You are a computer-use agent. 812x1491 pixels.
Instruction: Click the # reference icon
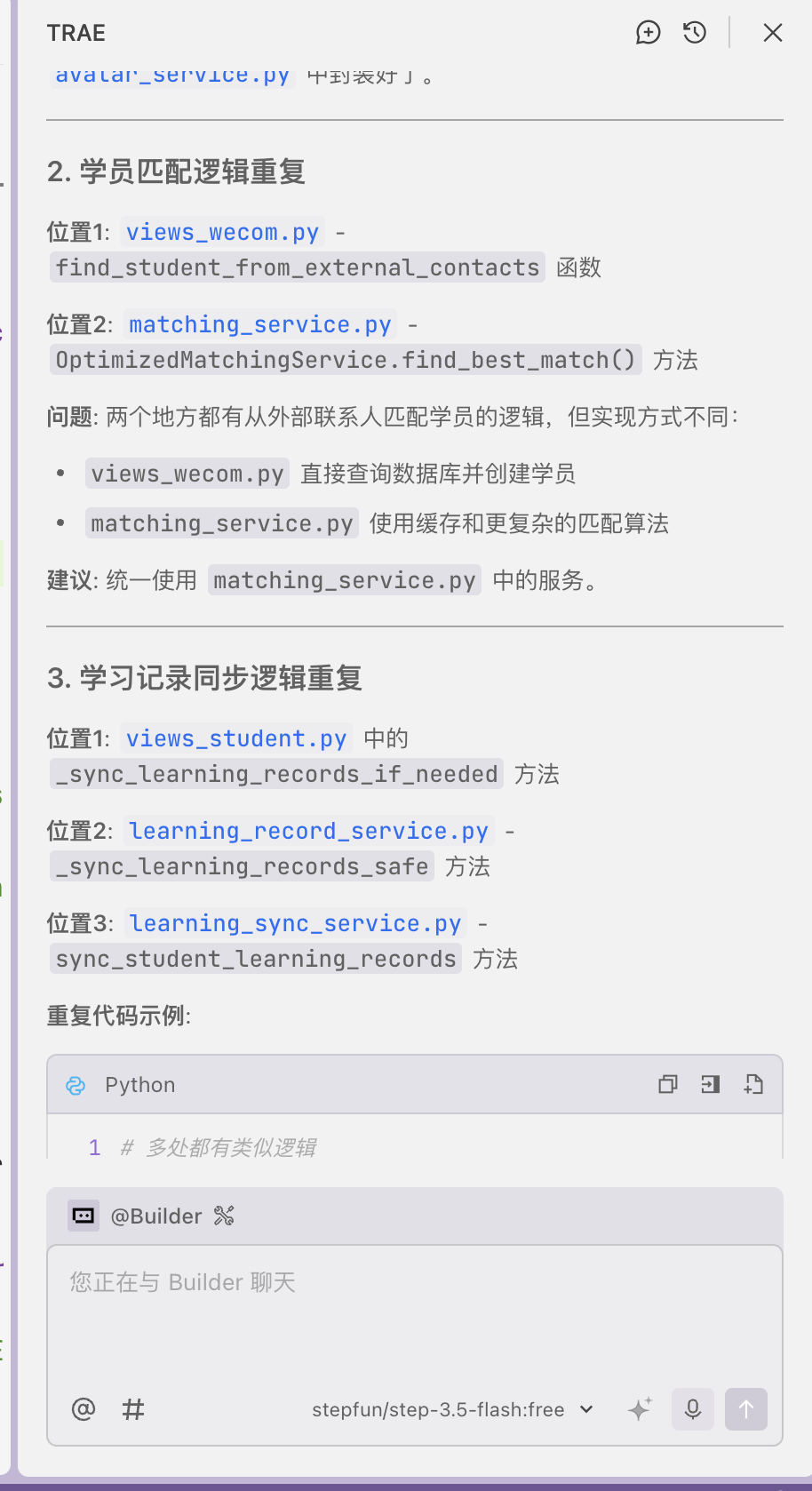pyautogui.click(x=133, y=1409)
